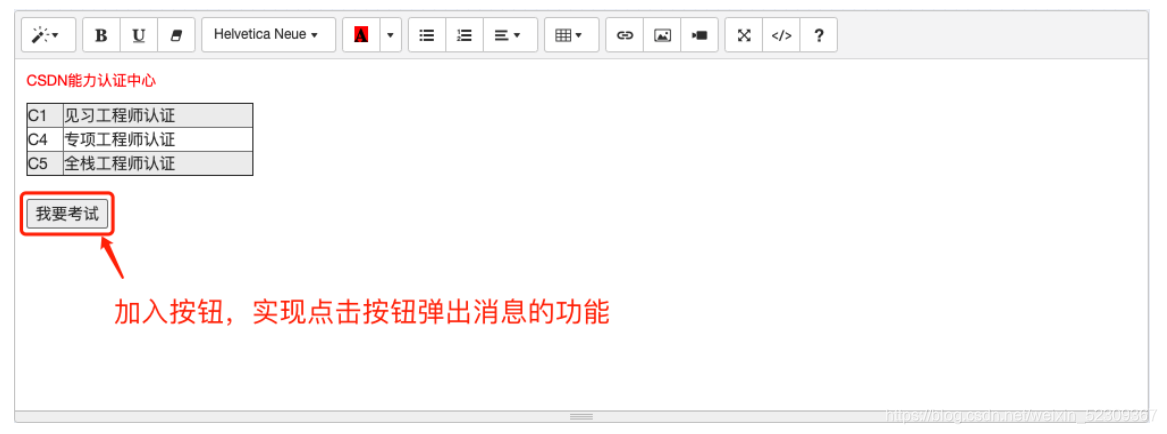This screenshot has width=1167, height=434.
Task: Click the insert video icon
Action: 700,35
